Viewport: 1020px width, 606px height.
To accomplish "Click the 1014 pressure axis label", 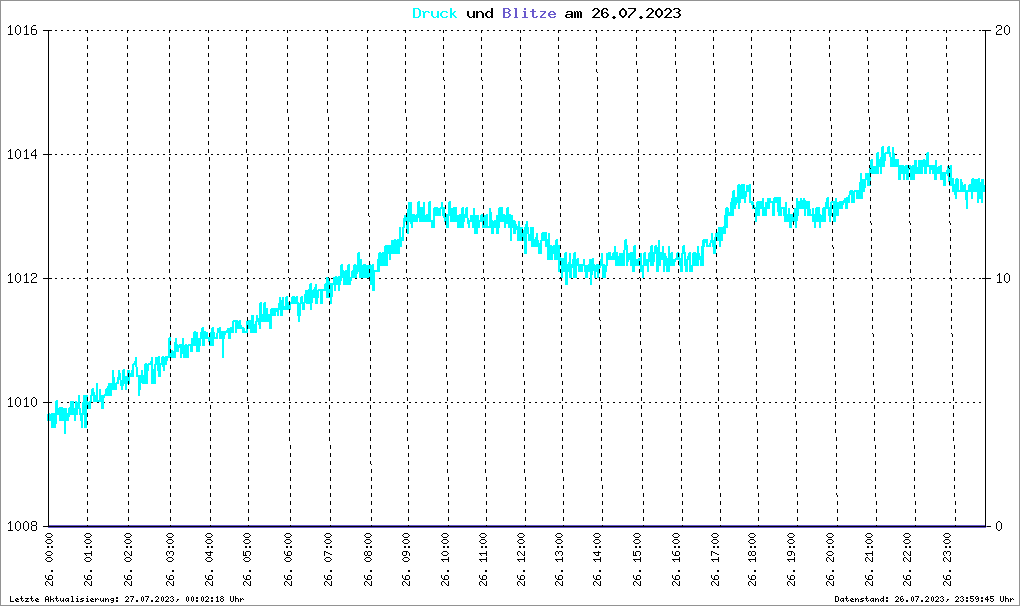I will click(22, 154).
